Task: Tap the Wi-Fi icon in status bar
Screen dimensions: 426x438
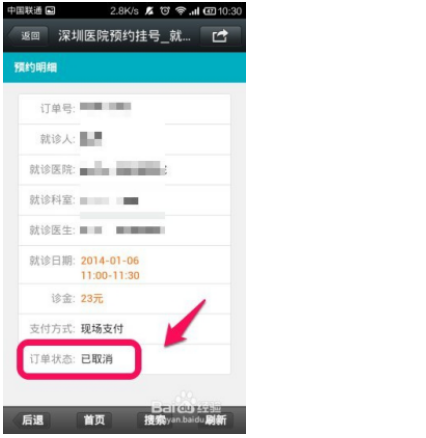Action: [x=180, y=11]
